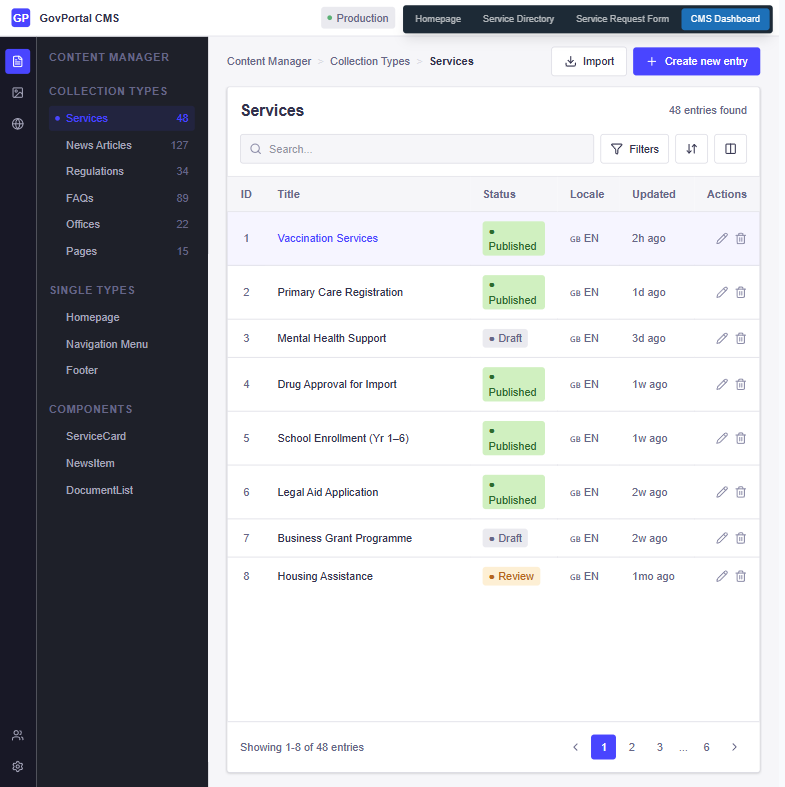The height and width of the screenshot is (787, 785).
Task: Click the Status column header
Action: 499,194
